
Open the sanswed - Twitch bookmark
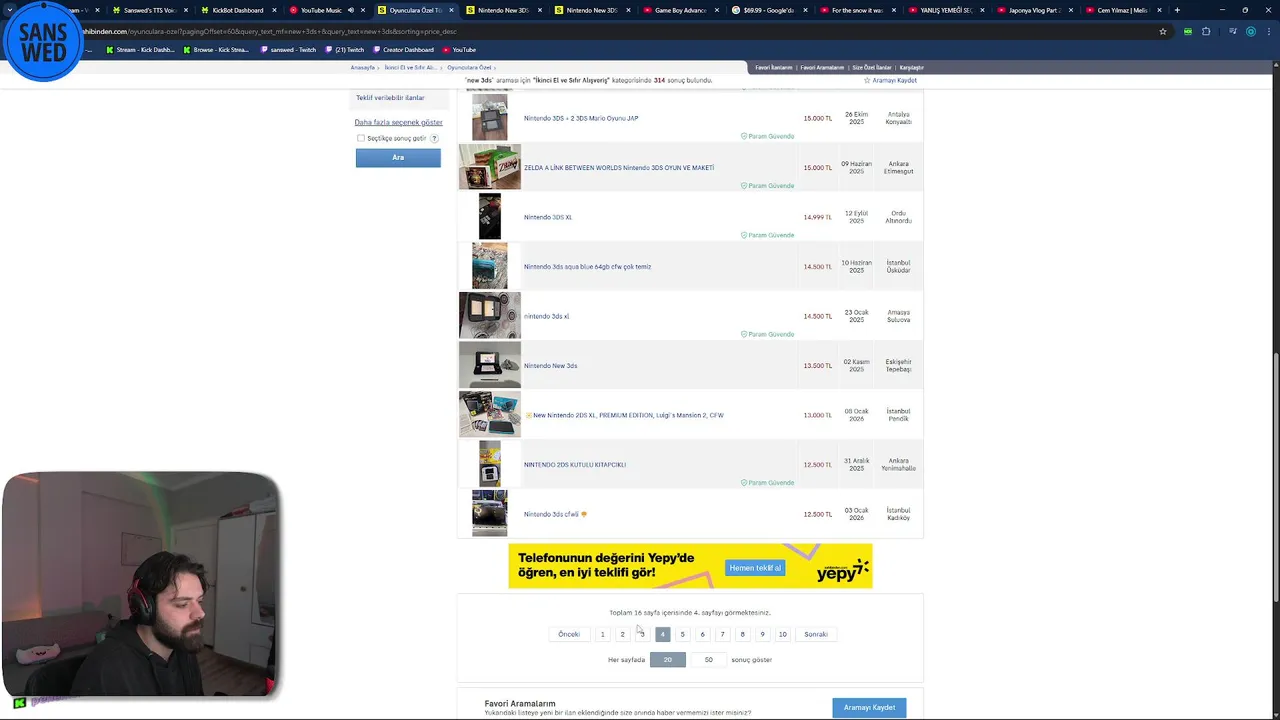coord(287,50)
